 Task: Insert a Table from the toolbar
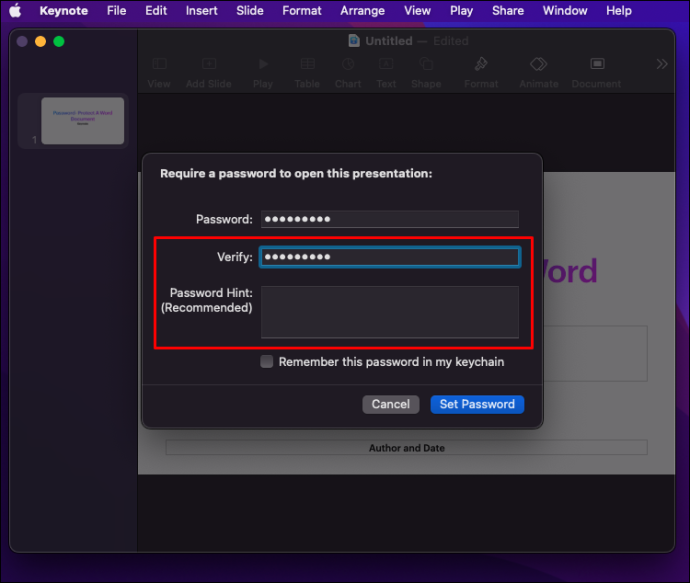pyautogui.click(x=308, y=64)
